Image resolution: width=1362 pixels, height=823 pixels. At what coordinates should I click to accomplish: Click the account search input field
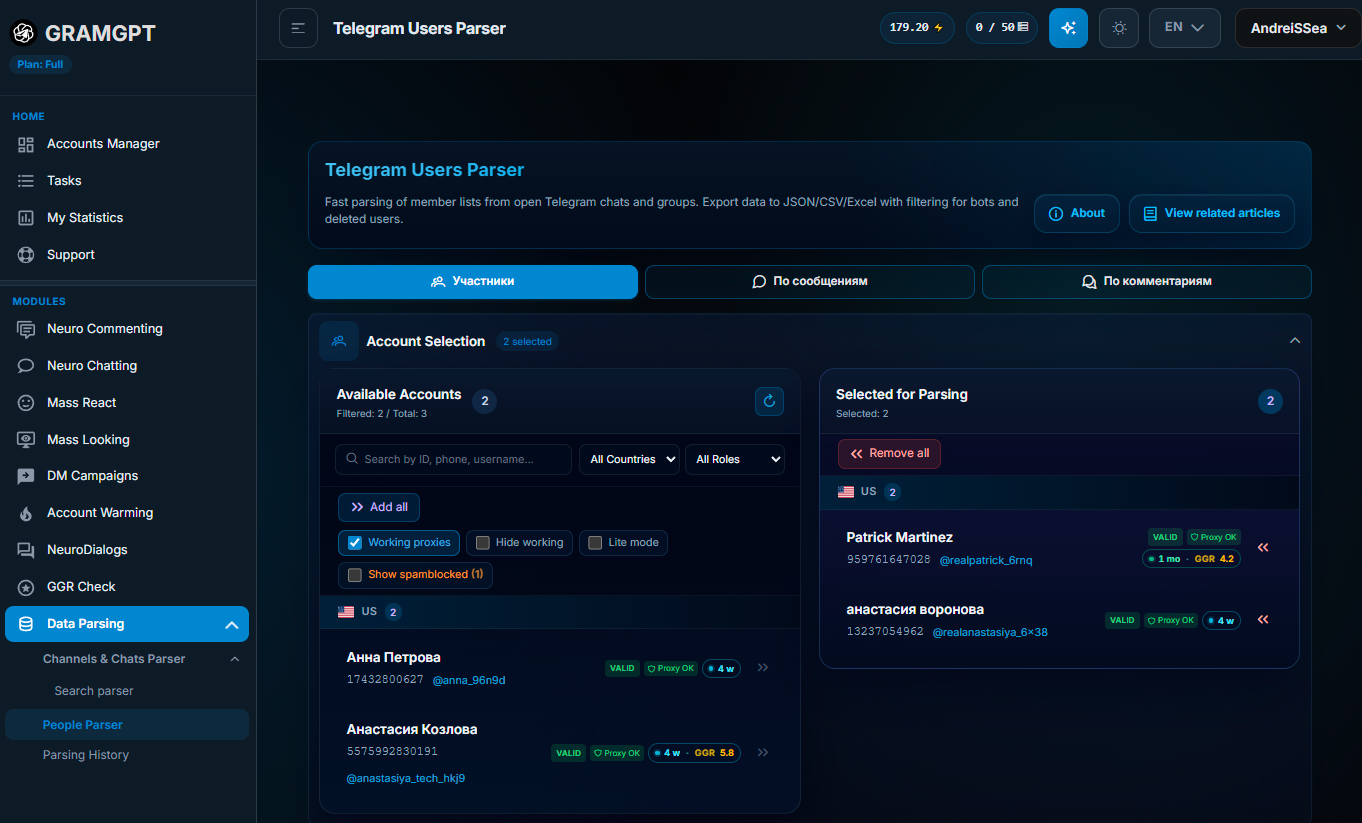pos(454,459)
